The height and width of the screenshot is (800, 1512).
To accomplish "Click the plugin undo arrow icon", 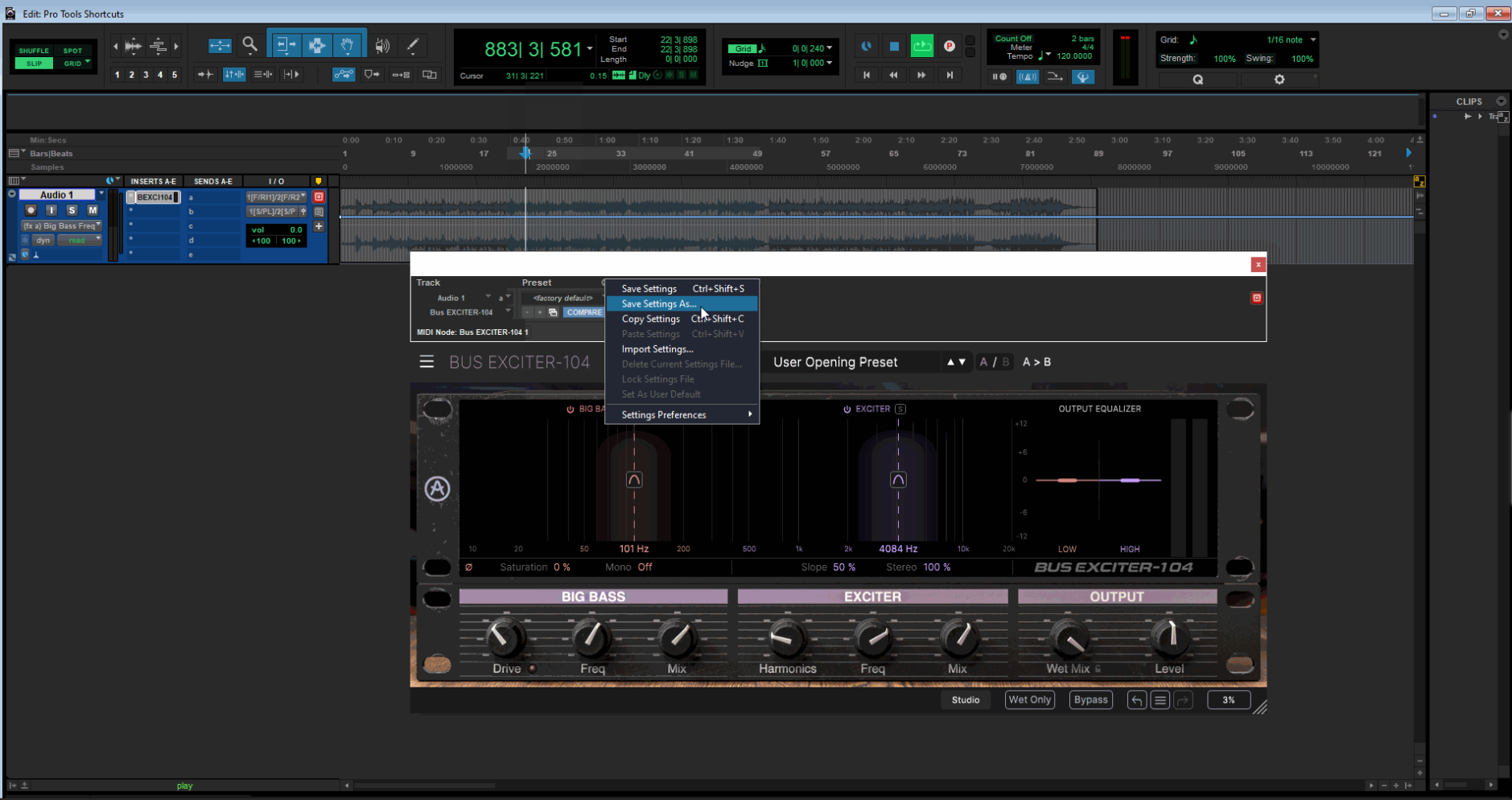I will click(x=1136, y=700).
